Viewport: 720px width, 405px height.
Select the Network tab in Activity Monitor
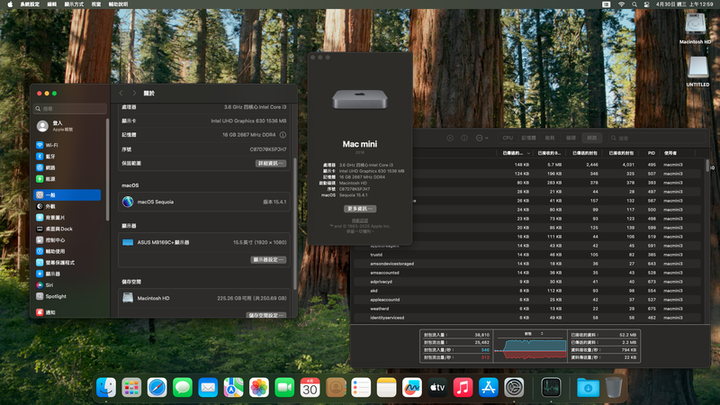coord(592,138)
